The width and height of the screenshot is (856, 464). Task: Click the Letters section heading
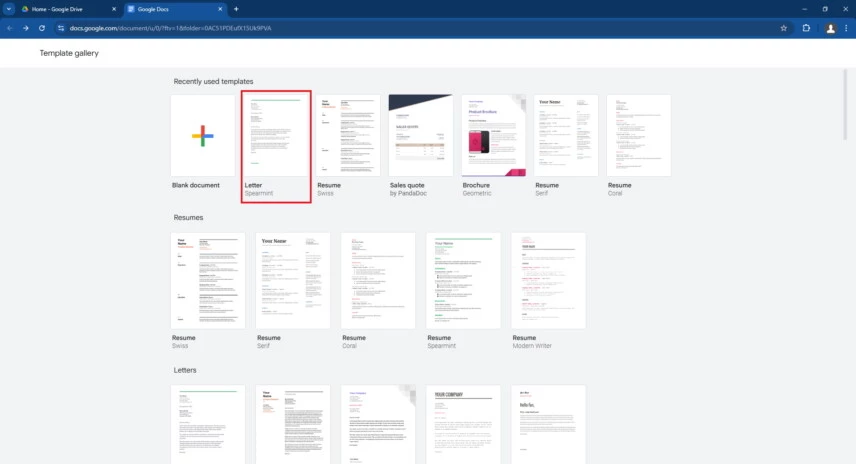(185, 370)
